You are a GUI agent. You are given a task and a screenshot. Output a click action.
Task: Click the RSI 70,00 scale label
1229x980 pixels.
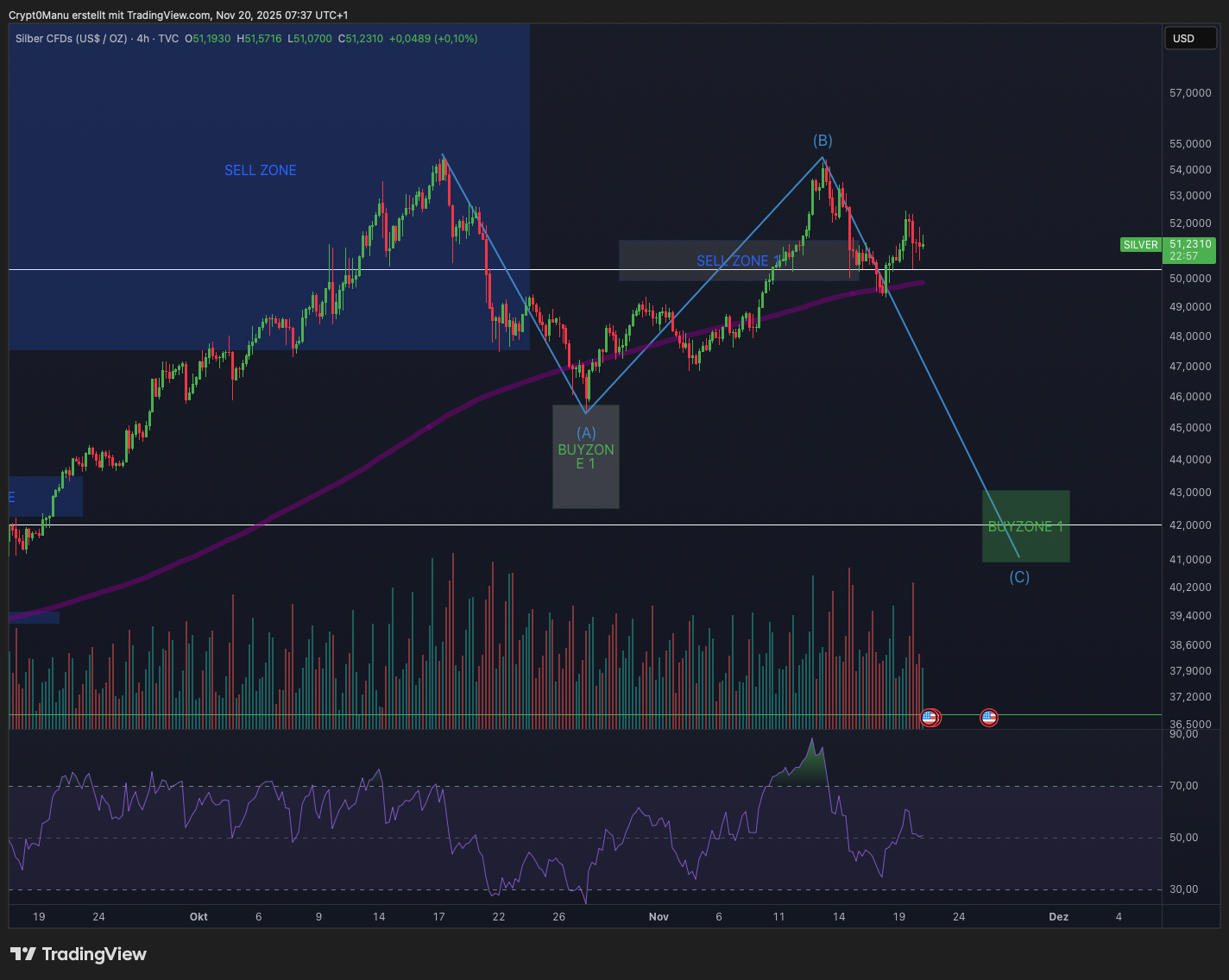[x=1183, y=786]
